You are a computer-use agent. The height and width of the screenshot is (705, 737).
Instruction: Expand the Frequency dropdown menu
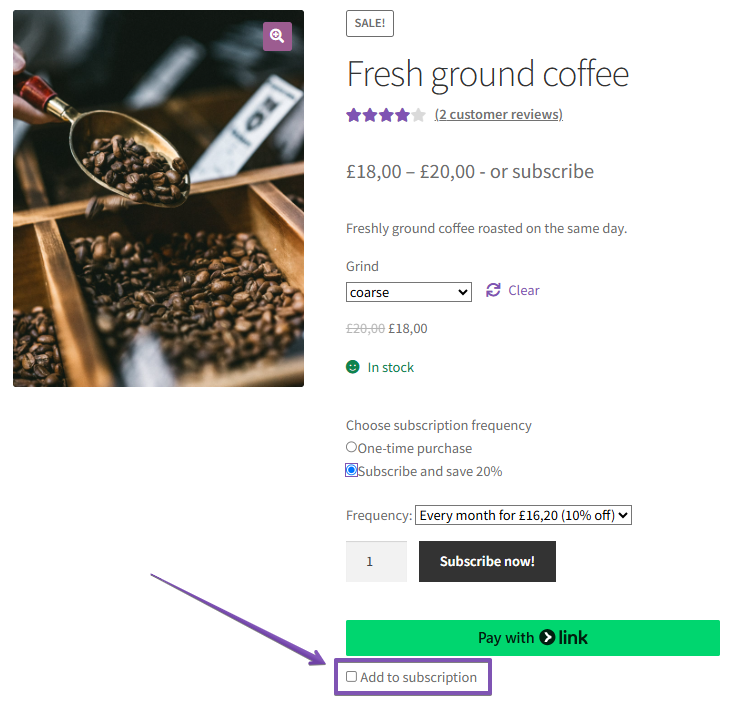(523, 515)
